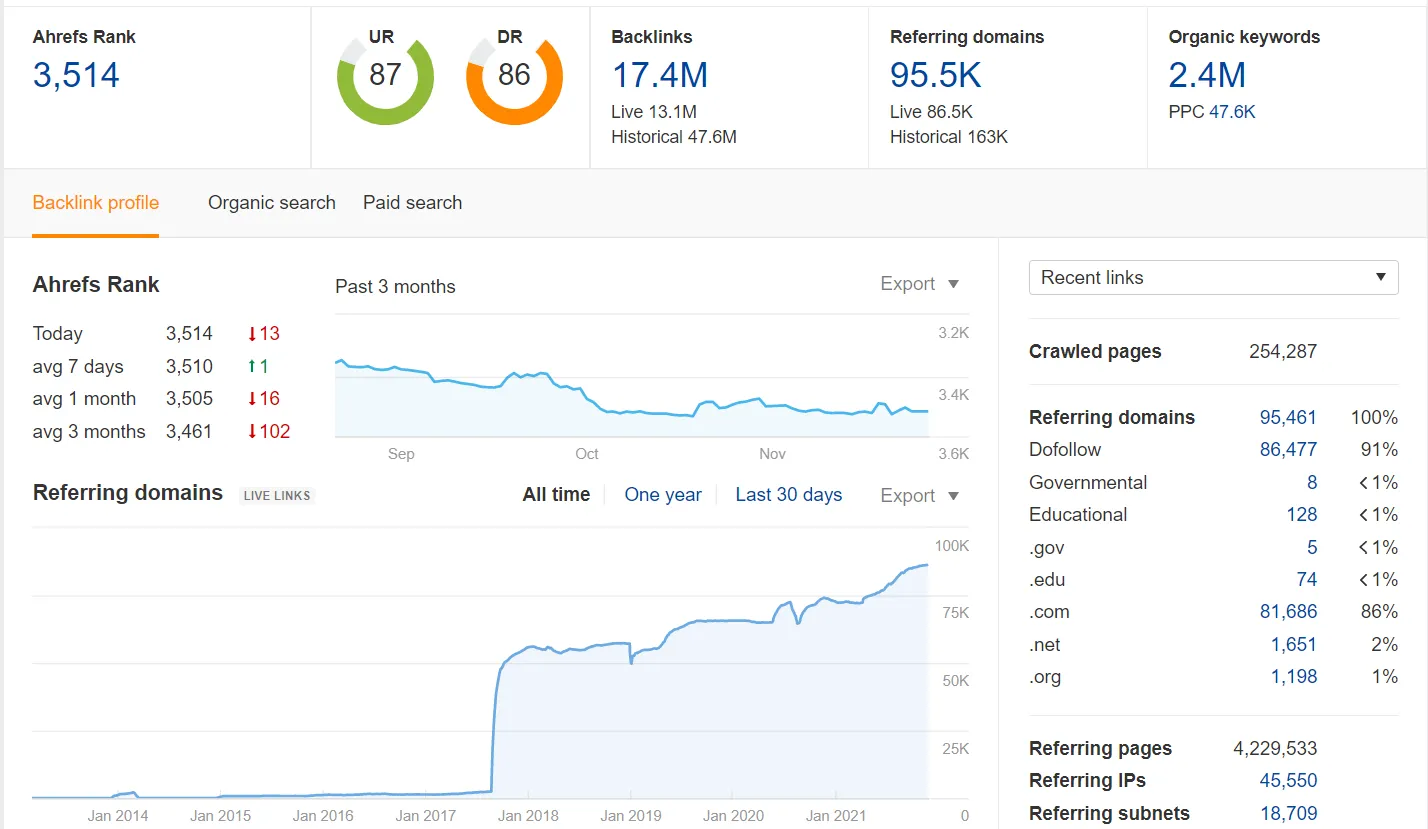
Task: Expand Export menu for Referring domains chart
Action: 919,496
